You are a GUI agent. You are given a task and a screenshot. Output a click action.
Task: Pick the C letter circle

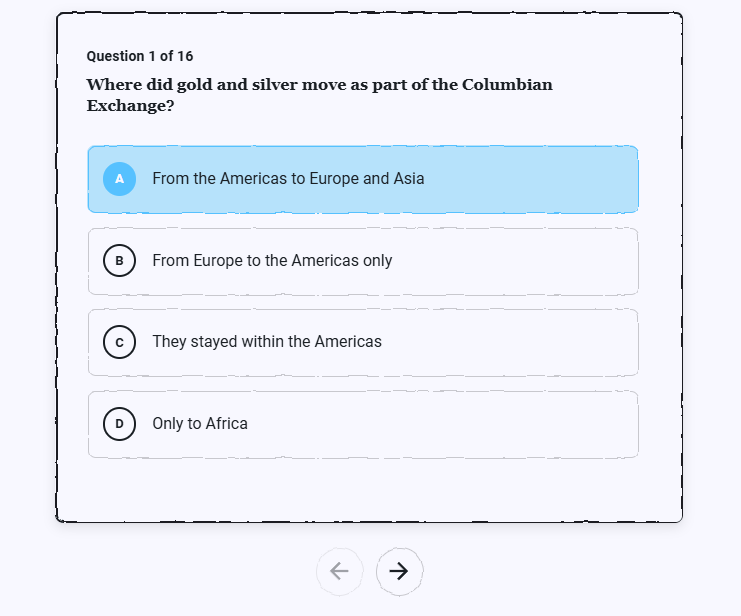click(120, 342)
